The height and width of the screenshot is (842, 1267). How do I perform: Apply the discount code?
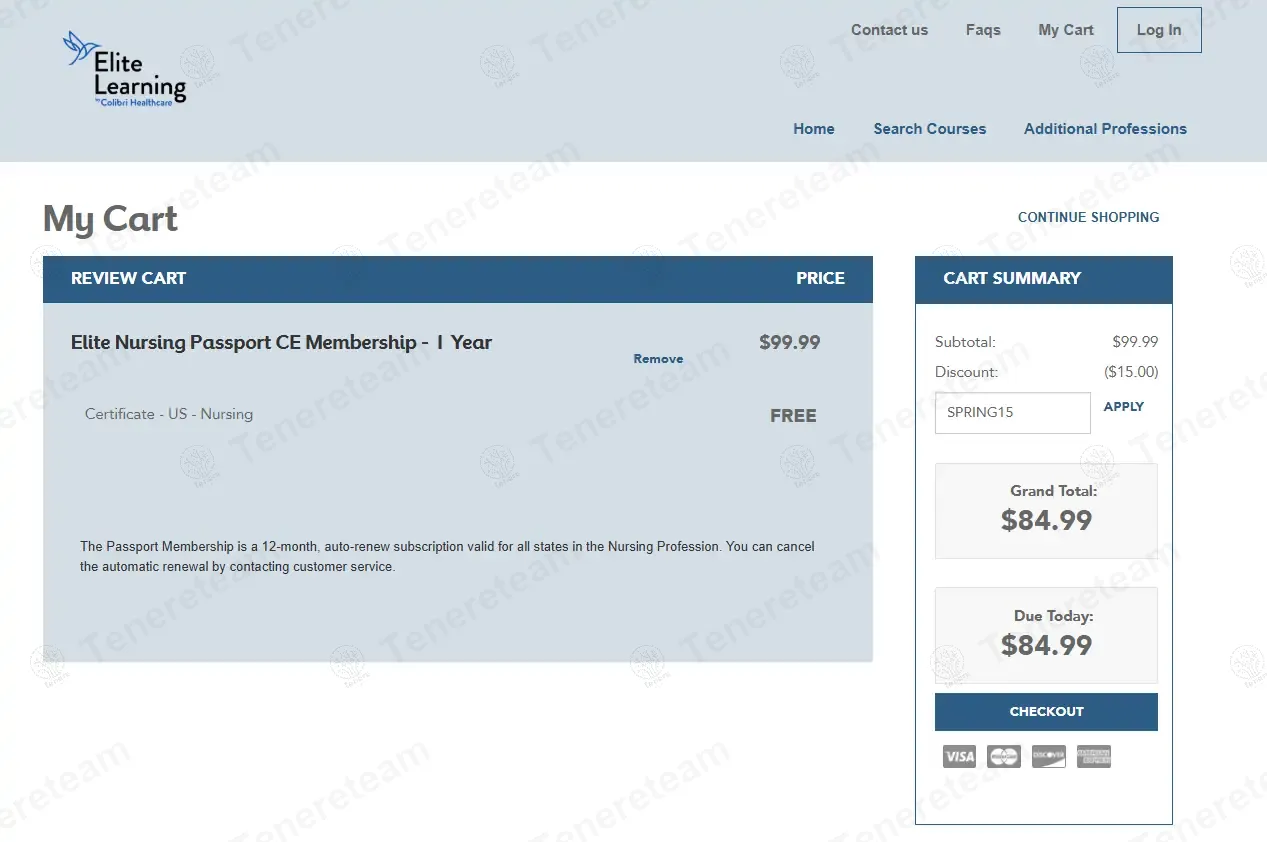click(x=1123, y=407)
